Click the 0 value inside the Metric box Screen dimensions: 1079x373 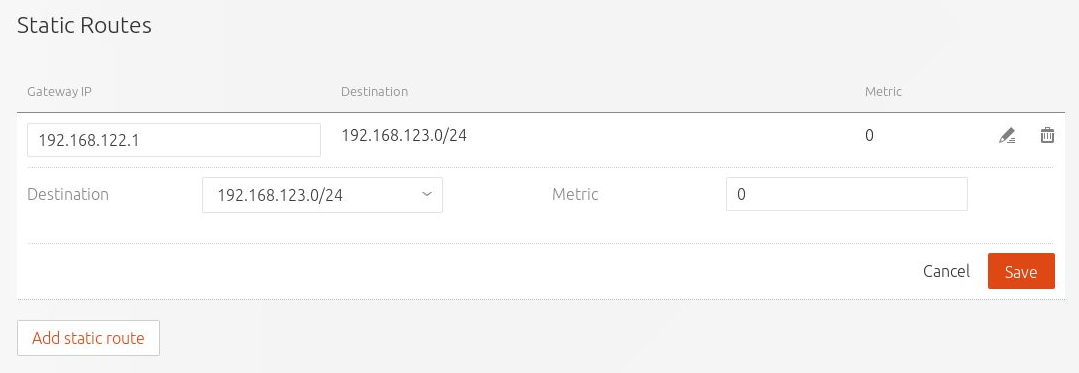coord(741,194)
